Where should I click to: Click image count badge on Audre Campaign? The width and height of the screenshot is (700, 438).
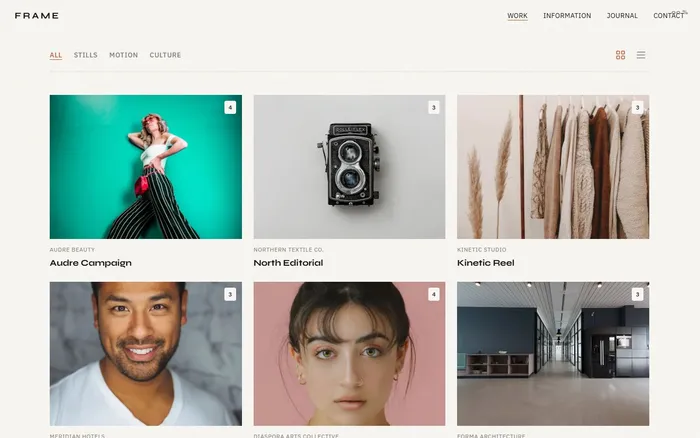coord(230,107)
